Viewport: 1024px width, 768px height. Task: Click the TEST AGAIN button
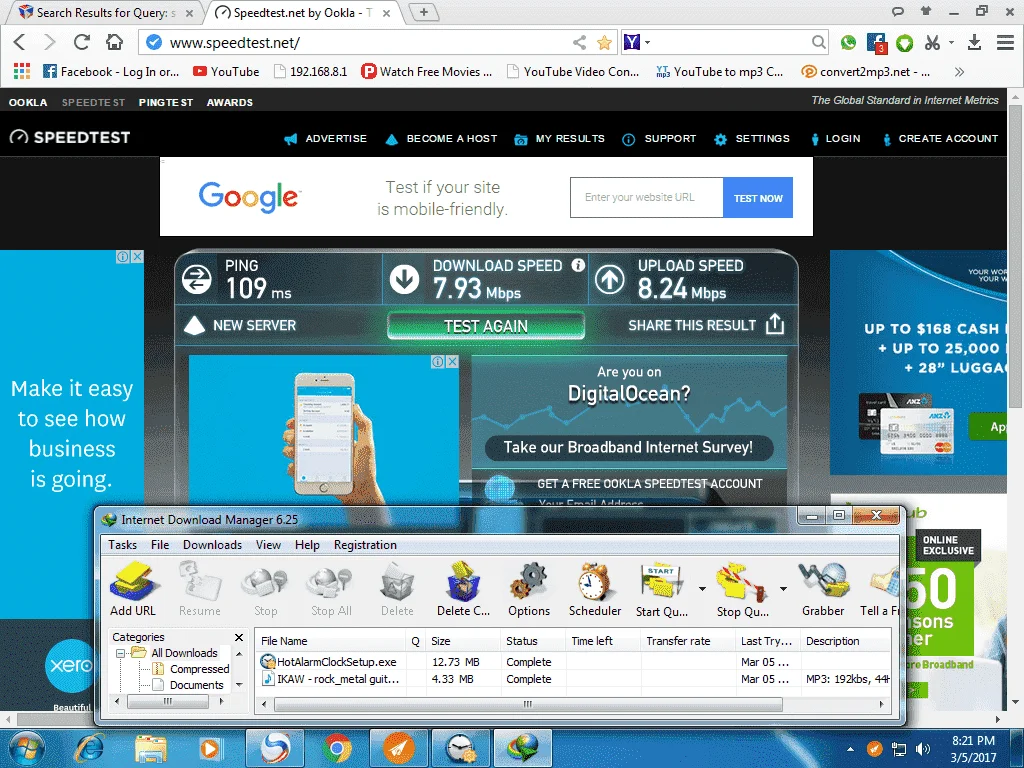tap(486, 326)
